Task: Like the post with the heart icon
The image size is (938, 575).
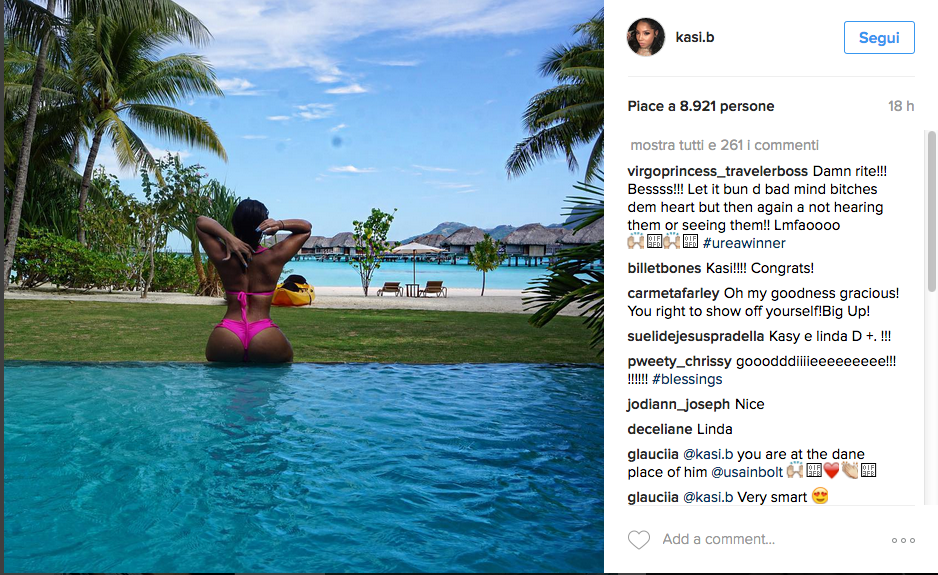Action: tap(638, 540)
